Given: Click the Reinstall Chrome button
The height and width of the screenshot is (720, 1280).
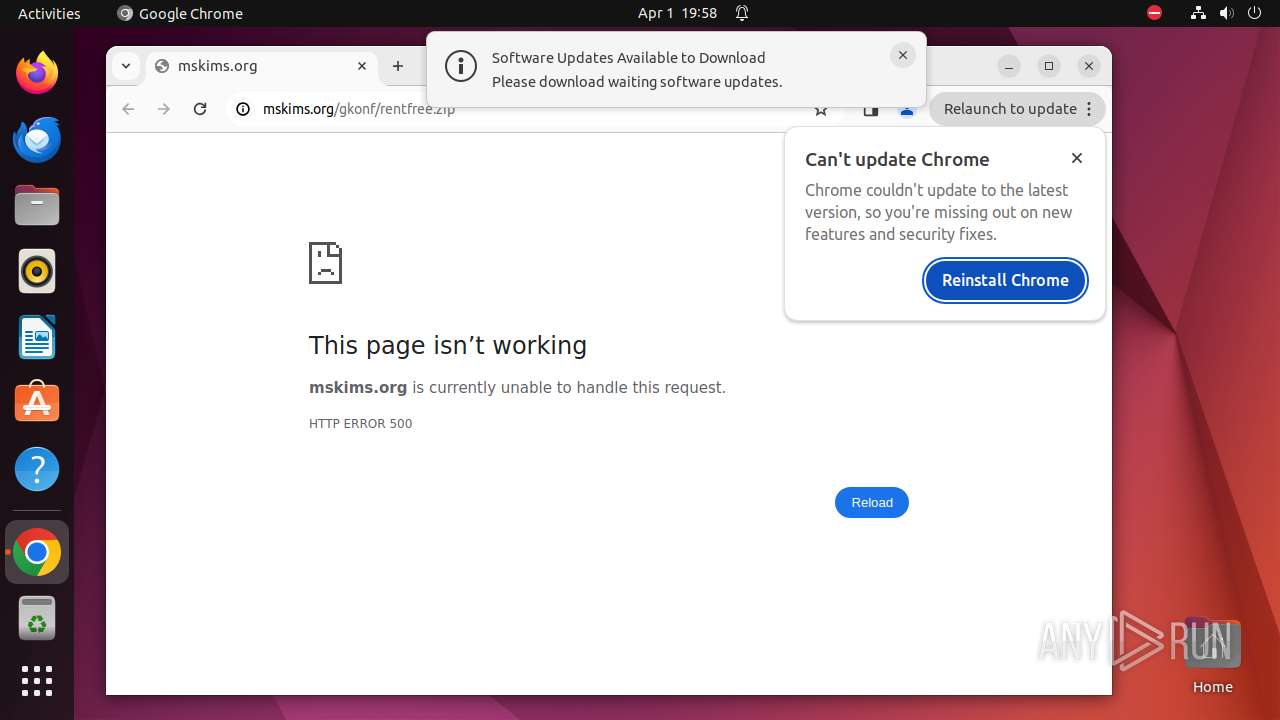Looking at the screenshot, I should (1005, 280).
